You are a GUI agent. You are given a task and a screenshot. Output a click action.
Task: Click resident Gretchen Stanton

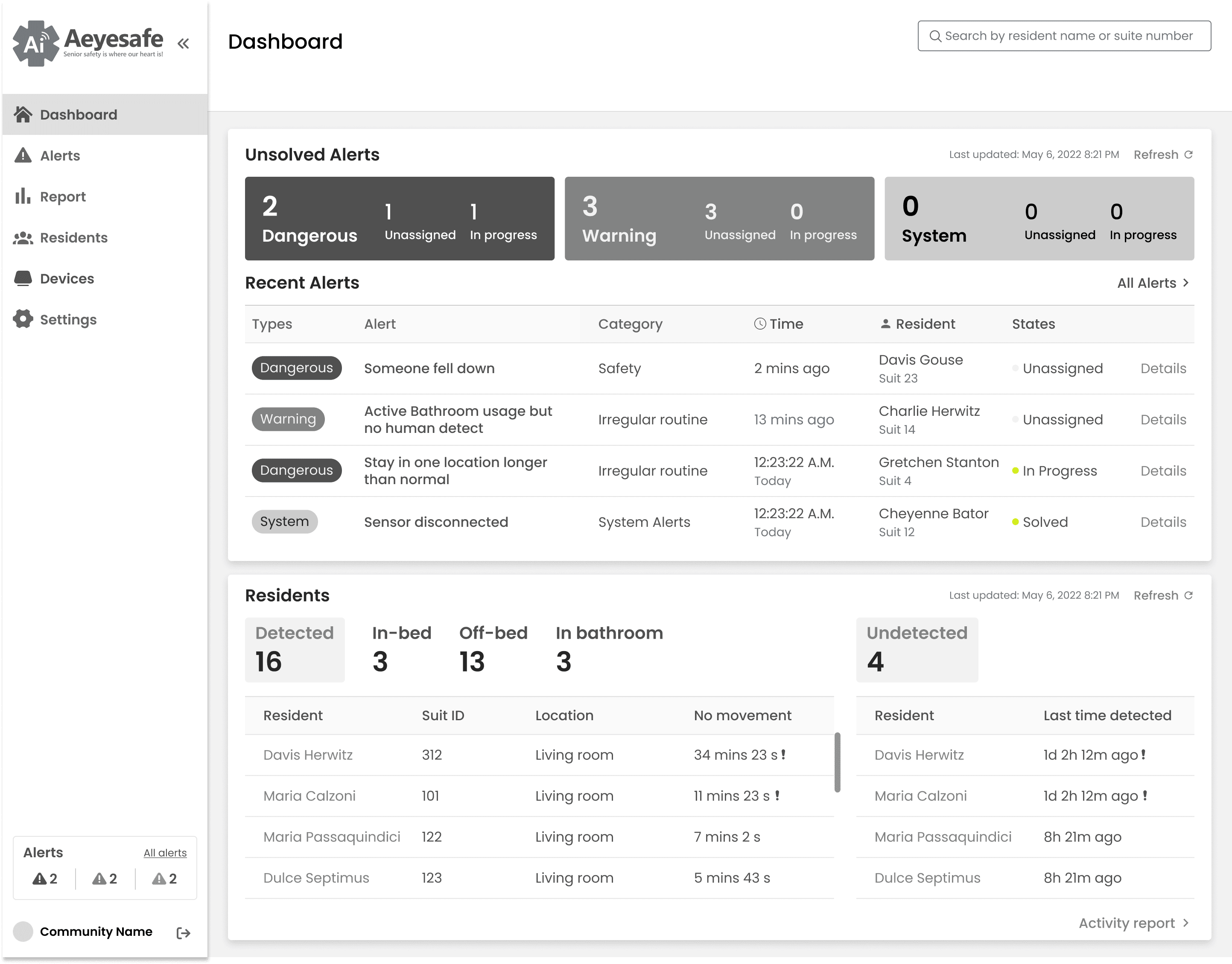(939, 462)
